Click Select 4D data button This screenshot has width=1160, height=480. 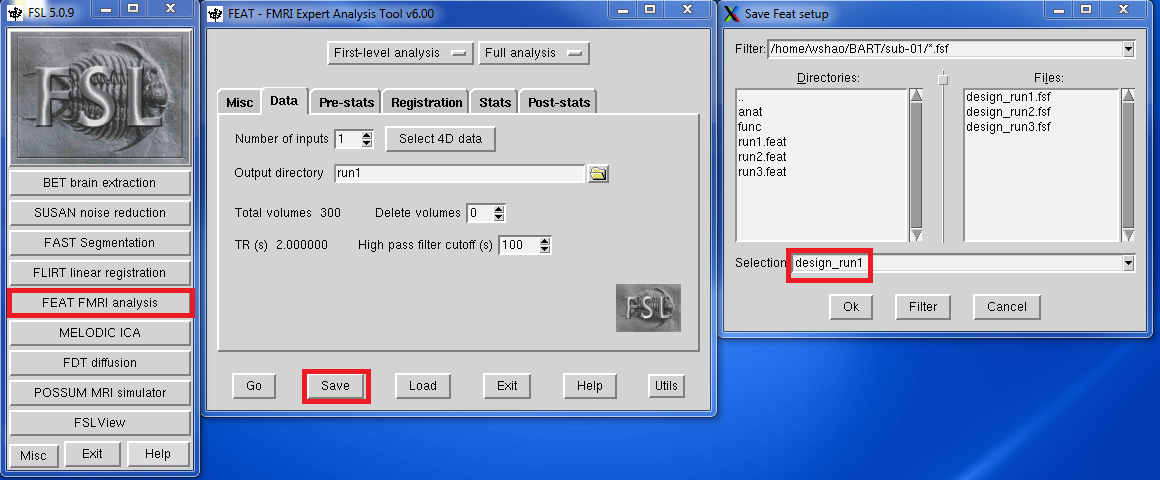pos(440,138)
